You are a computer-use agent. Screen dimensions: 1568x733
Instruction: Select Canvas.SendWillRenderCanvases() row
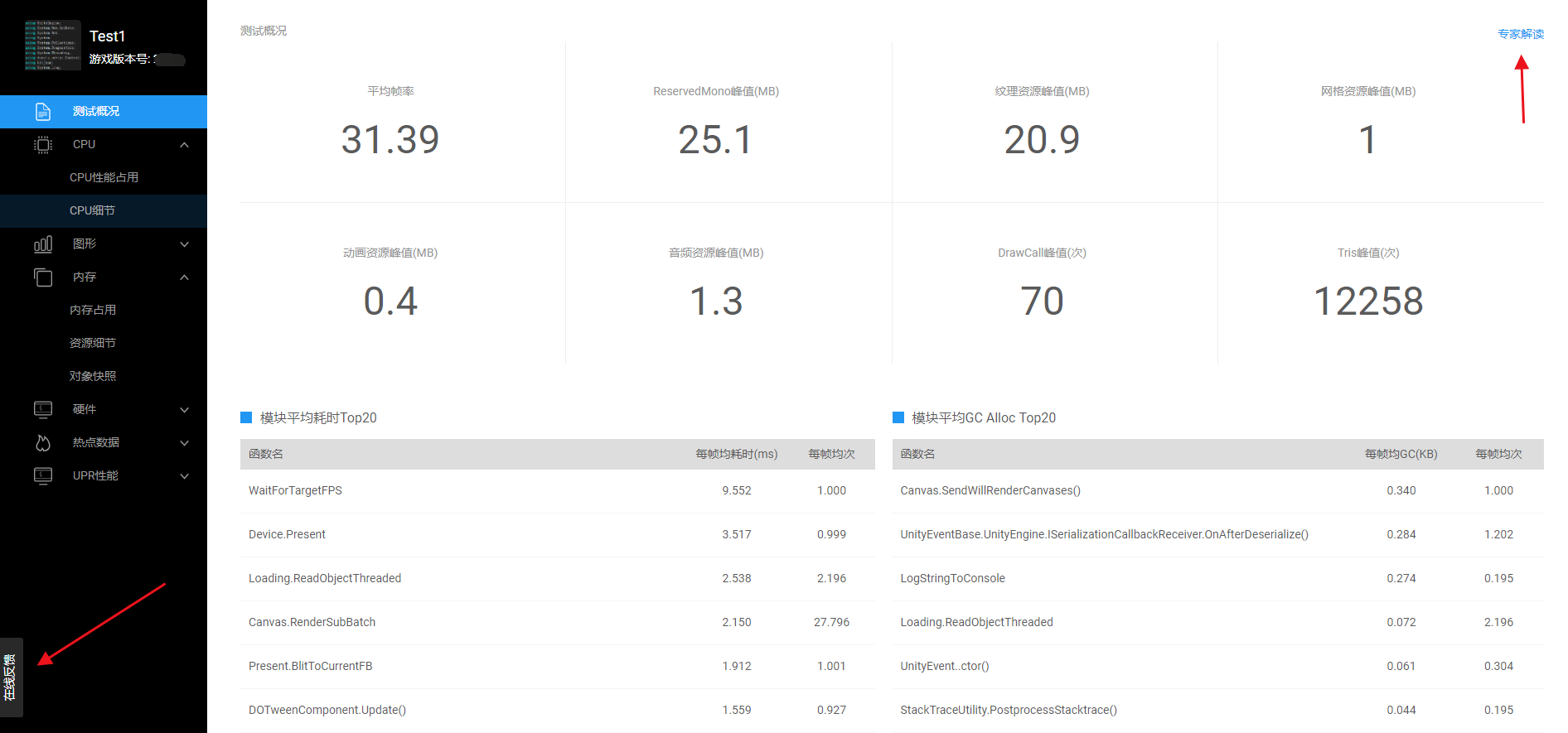tap(1217, 490)
